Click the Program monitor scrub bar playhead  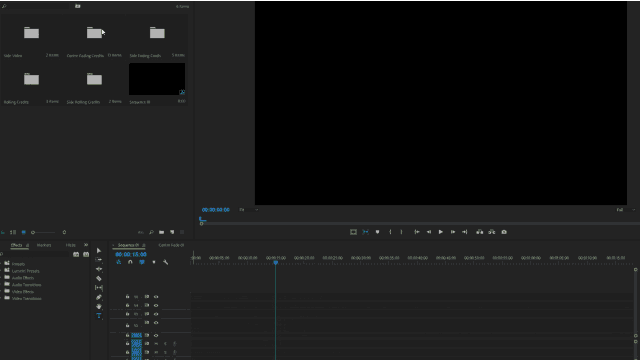pyautogui.click(x=202, y=220)
